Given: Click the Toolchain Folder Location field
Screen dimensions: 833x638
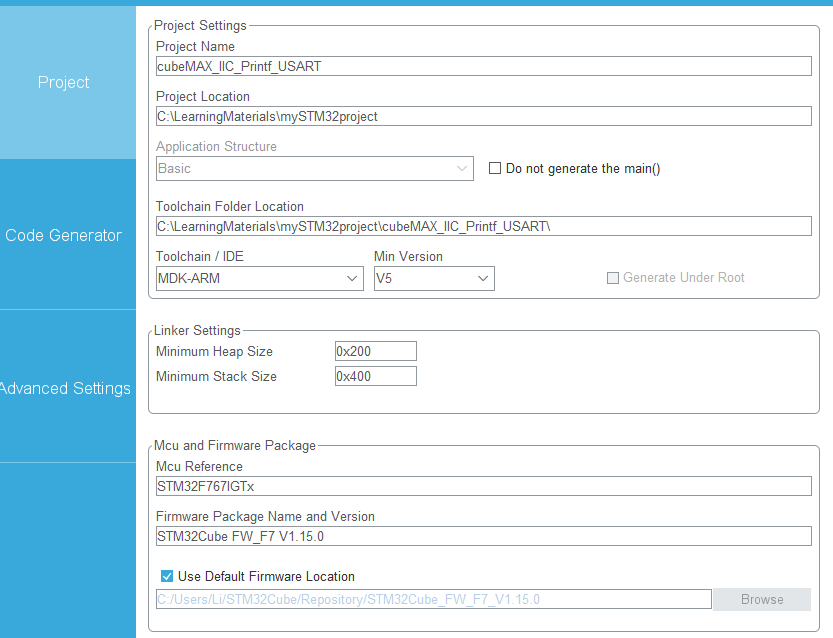Looking at the screenshot, I should pyautogui.click(x=483, y=226).
